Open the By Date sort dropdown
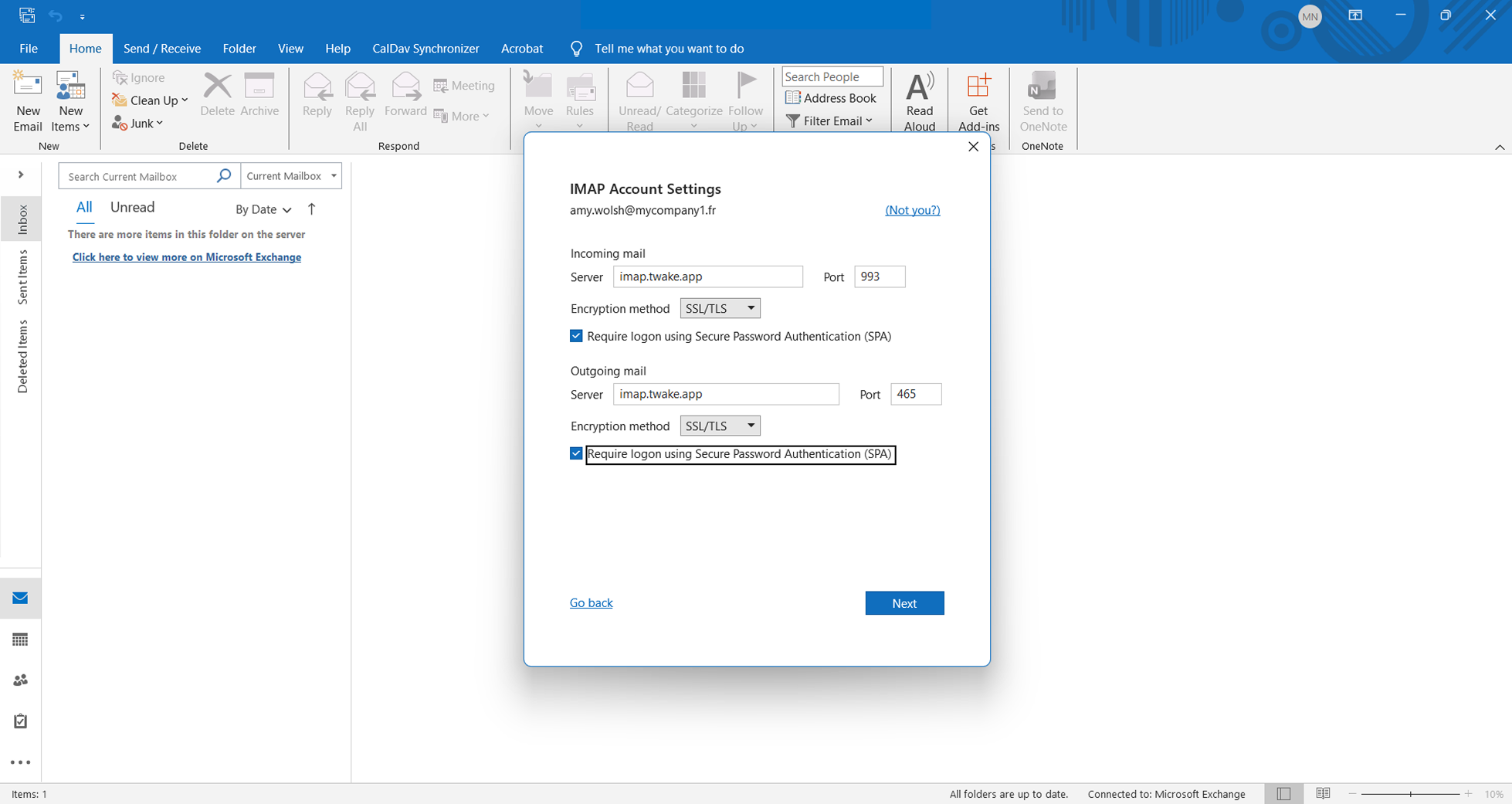This screenshot has height=804, width=1512. [x=263, y=209]
